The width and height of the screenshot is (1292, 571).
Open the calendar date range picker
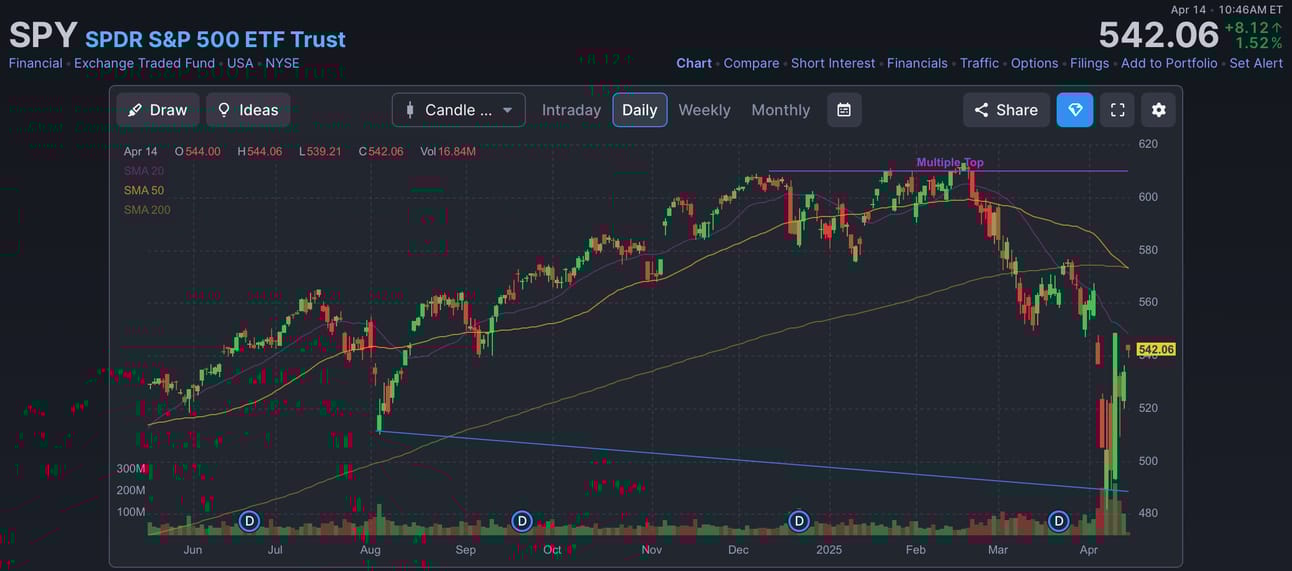844,110
